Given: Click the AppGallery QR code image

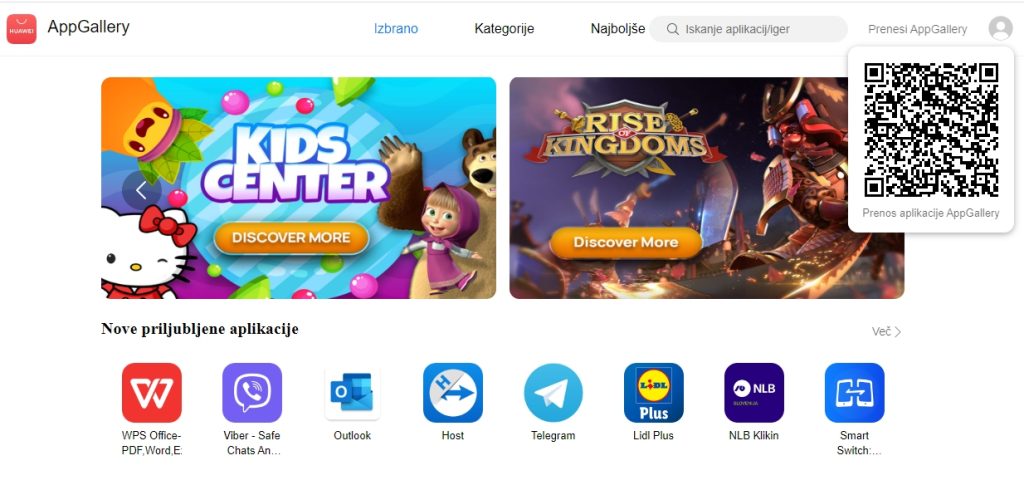Looking at the screenshot, I should point(931,130).
